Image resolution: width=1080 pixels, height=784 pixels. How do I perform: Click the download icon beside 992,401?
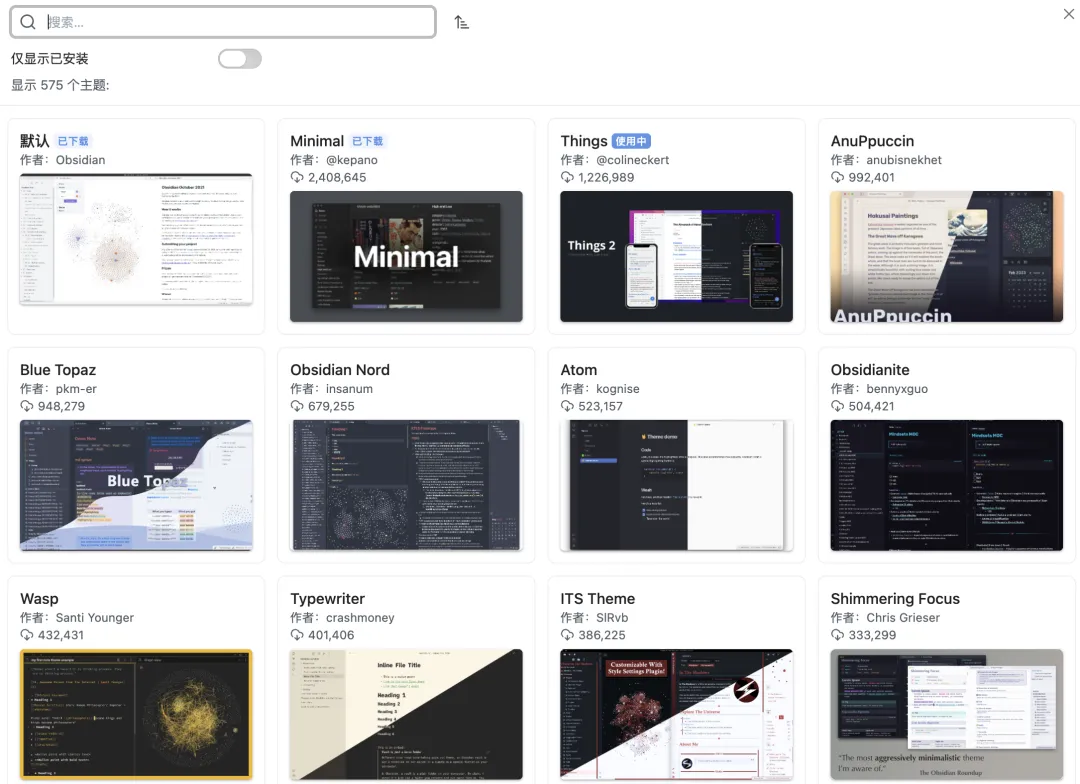pos(838,177)
